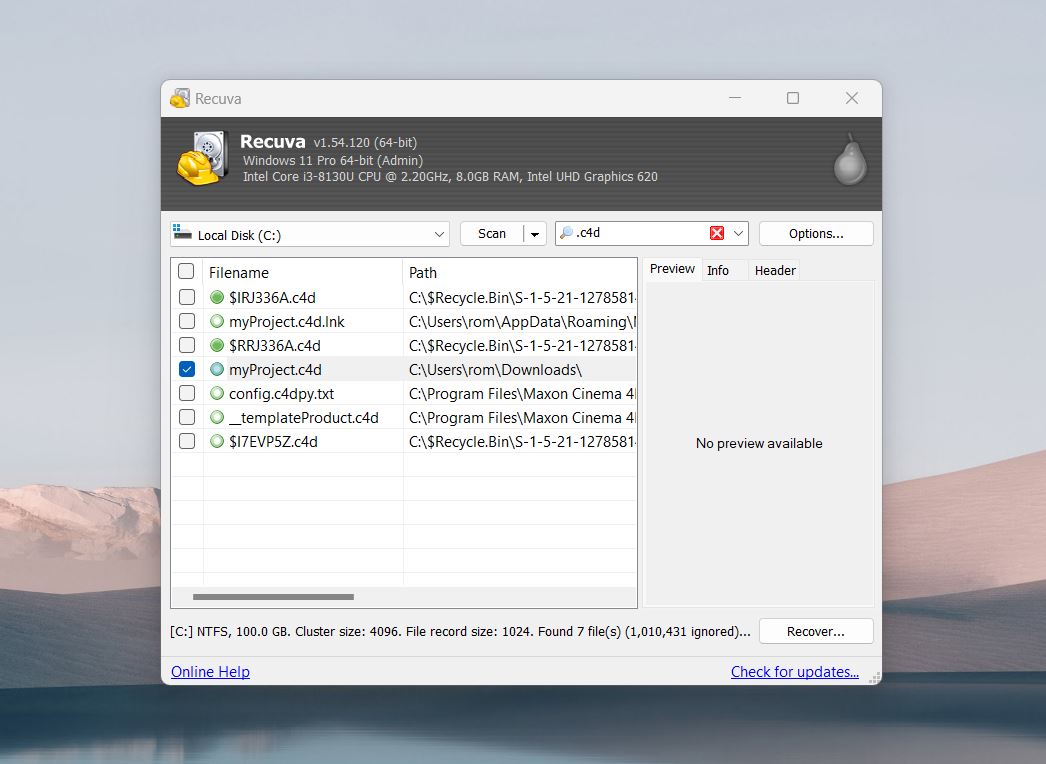Viewport: 1046px width, 764px height.
Task: Select the $I7EVP5Z.c4d filename
Action: [273, 442]
